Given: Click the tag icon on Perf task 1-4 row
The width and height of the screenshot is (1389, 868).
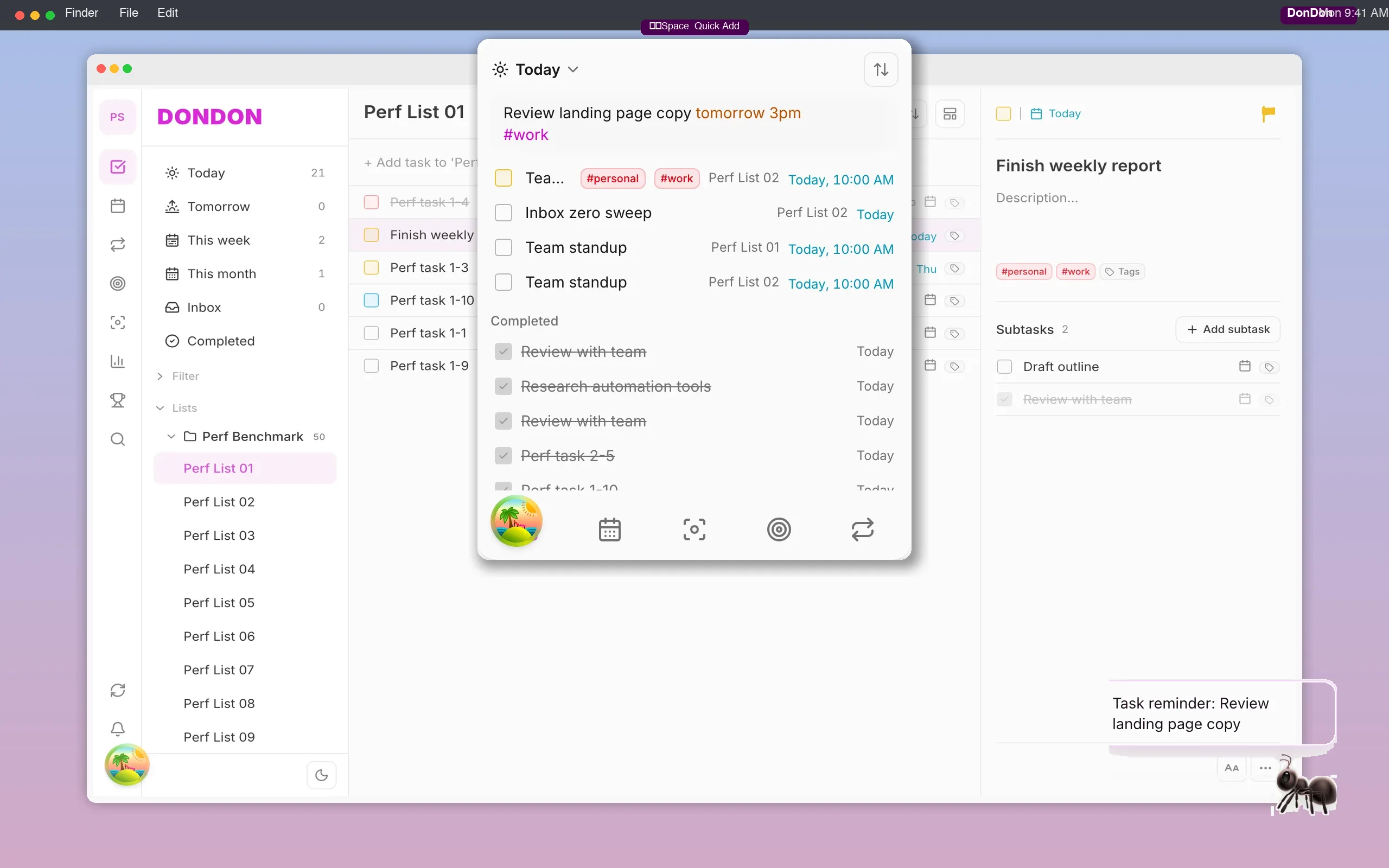Looking at the screenshot, I should [x=954, y=203].
